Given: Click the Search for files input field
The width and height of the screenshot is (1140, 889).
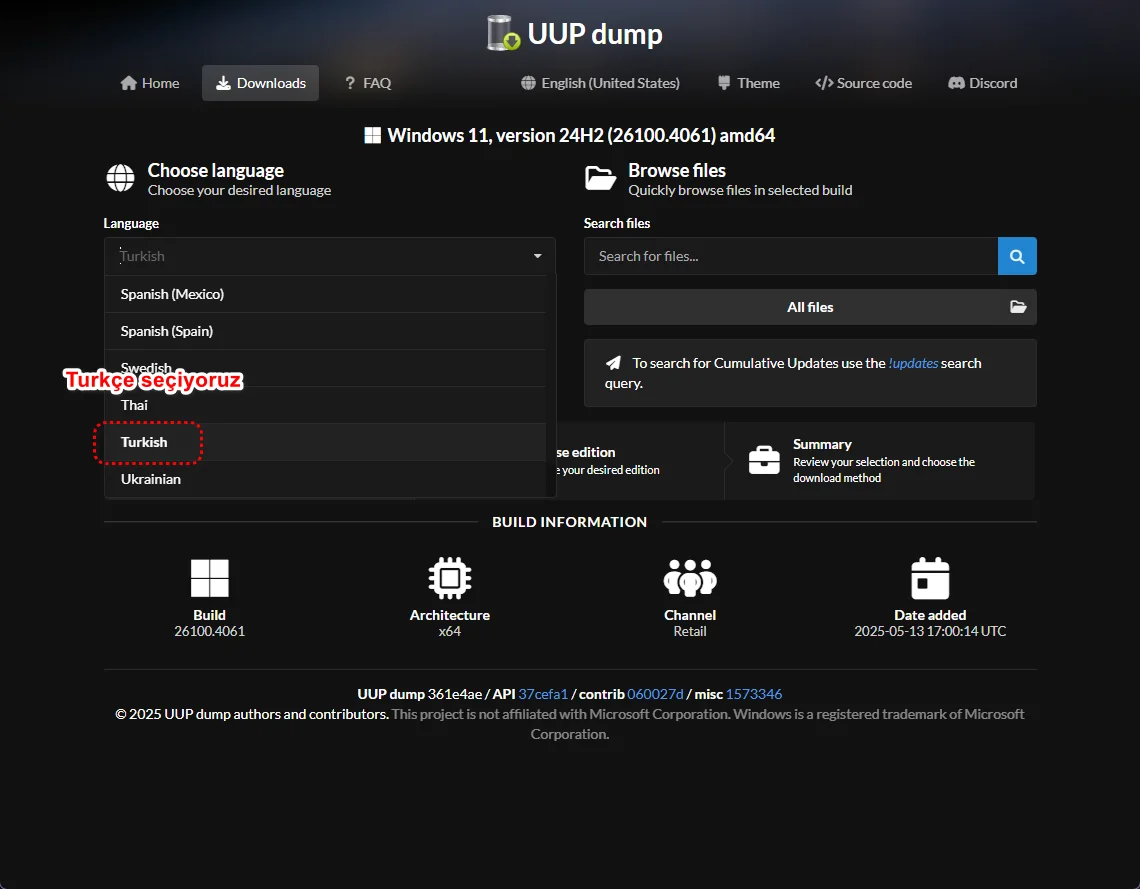Looking at the screenshot, I should coord(791,256).
